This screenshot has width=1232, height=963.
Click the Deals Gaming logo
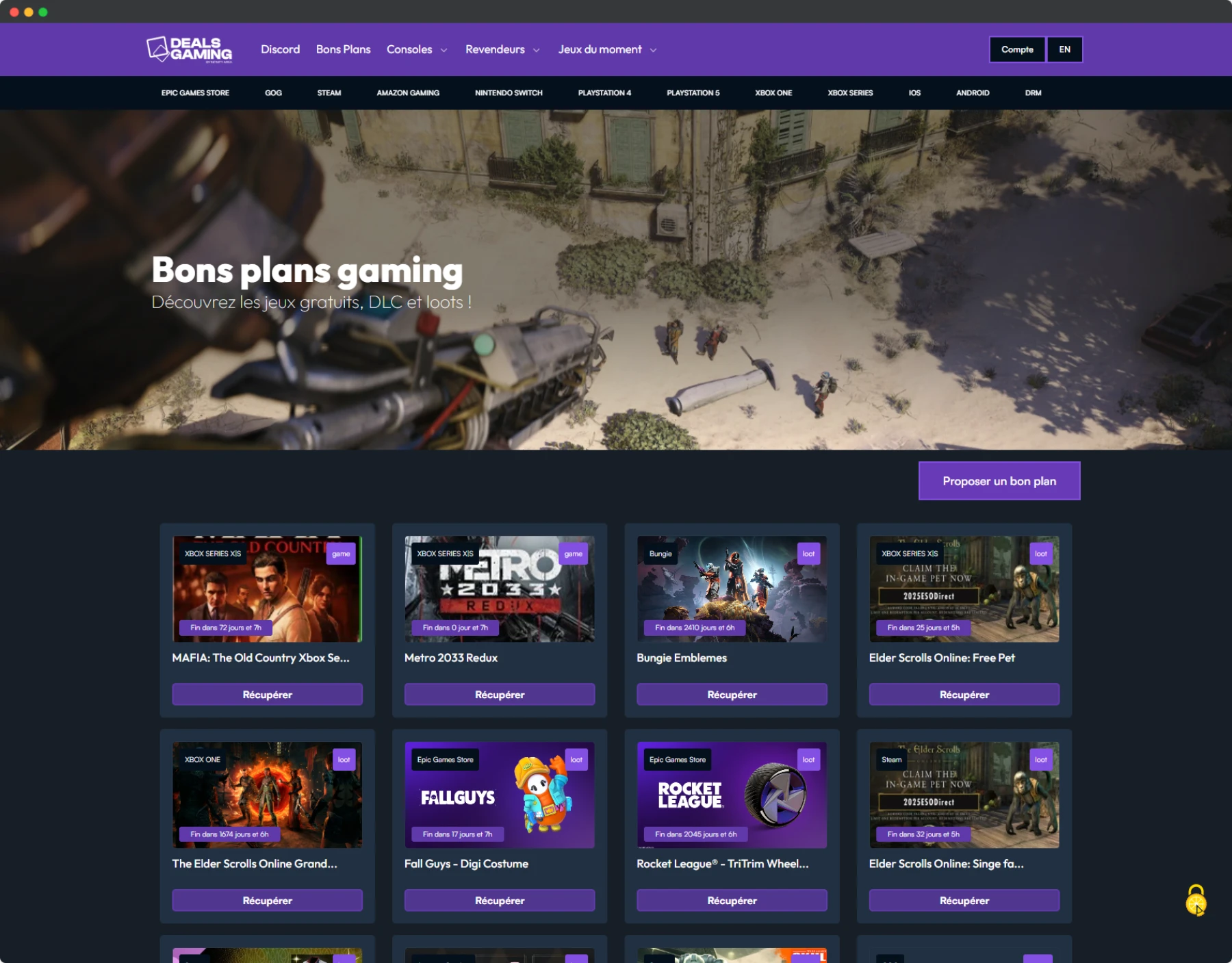pos(190,49)
